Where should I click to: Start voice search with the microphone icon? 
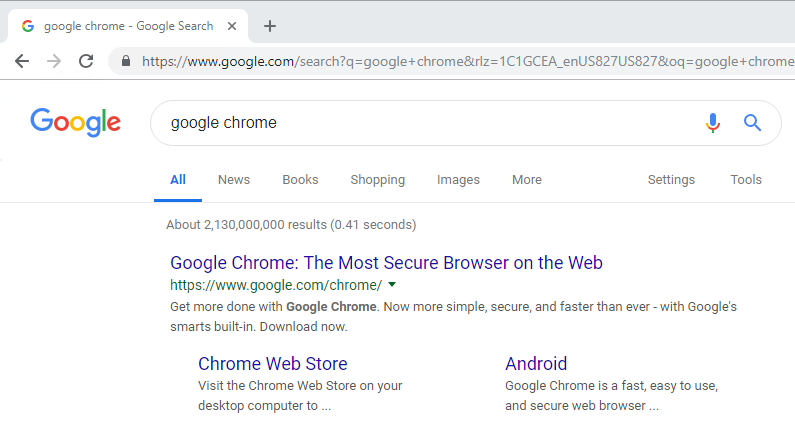point(713,123)
